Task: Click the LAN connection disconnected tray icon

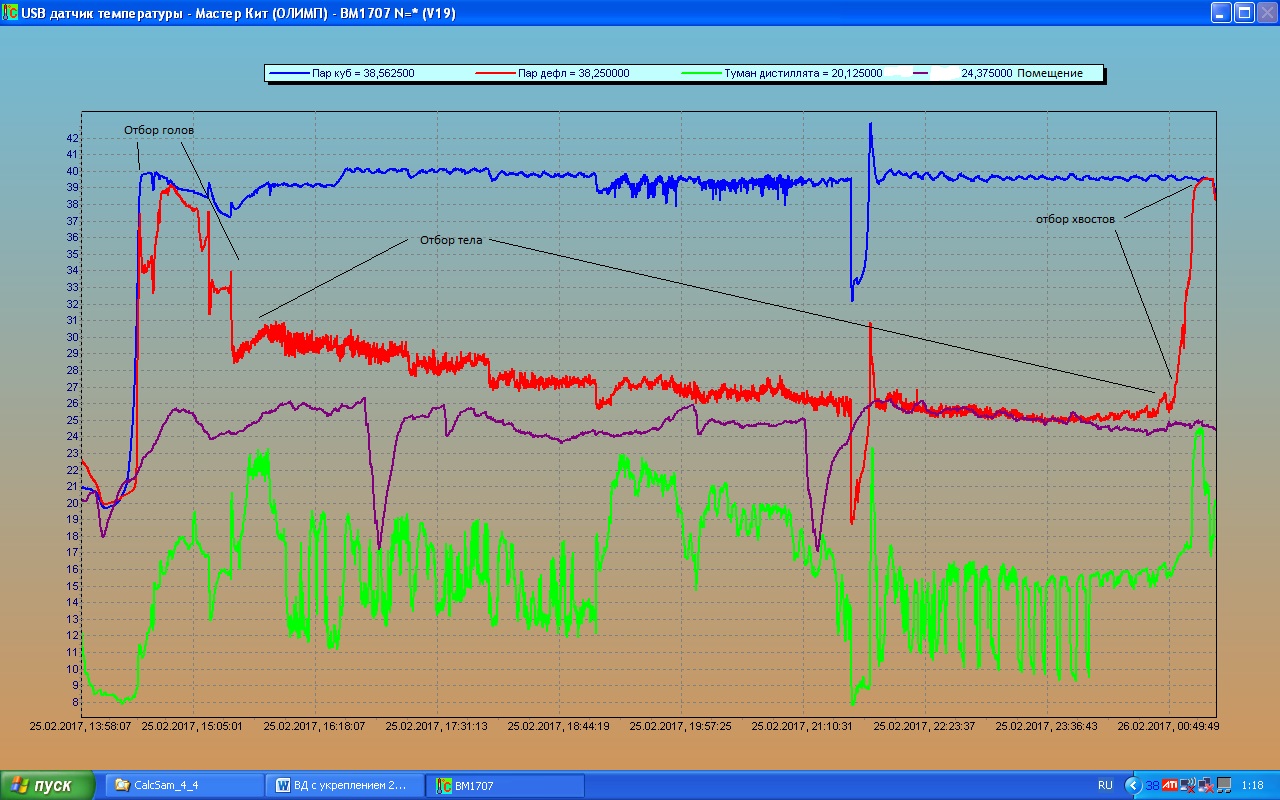Action: tap(1205, 785)
